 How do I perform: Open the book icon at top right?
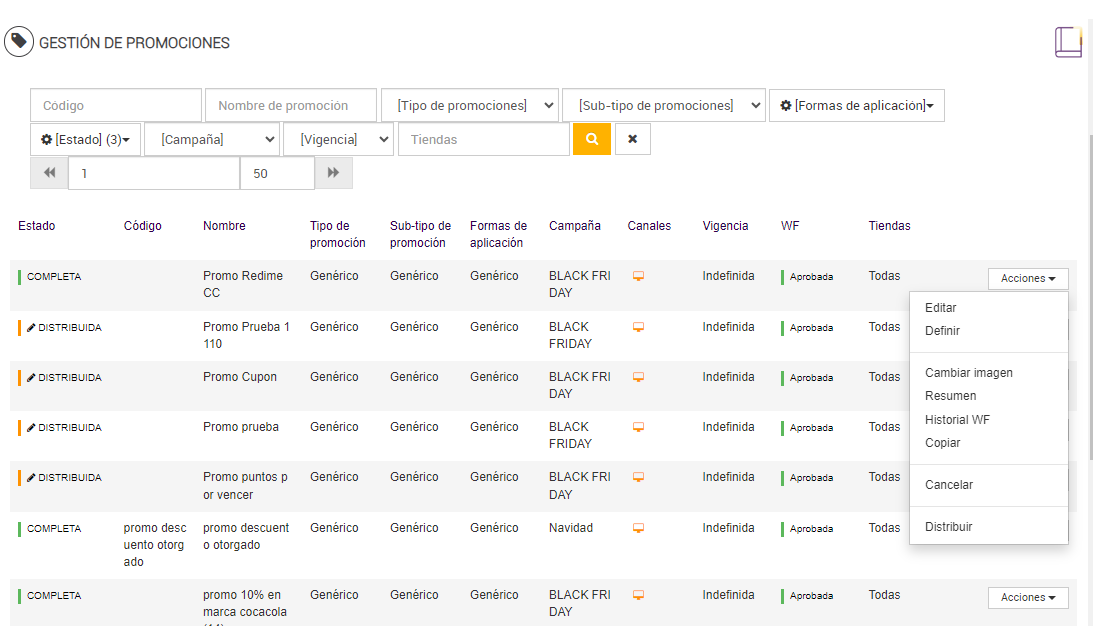click(1068, 42)
